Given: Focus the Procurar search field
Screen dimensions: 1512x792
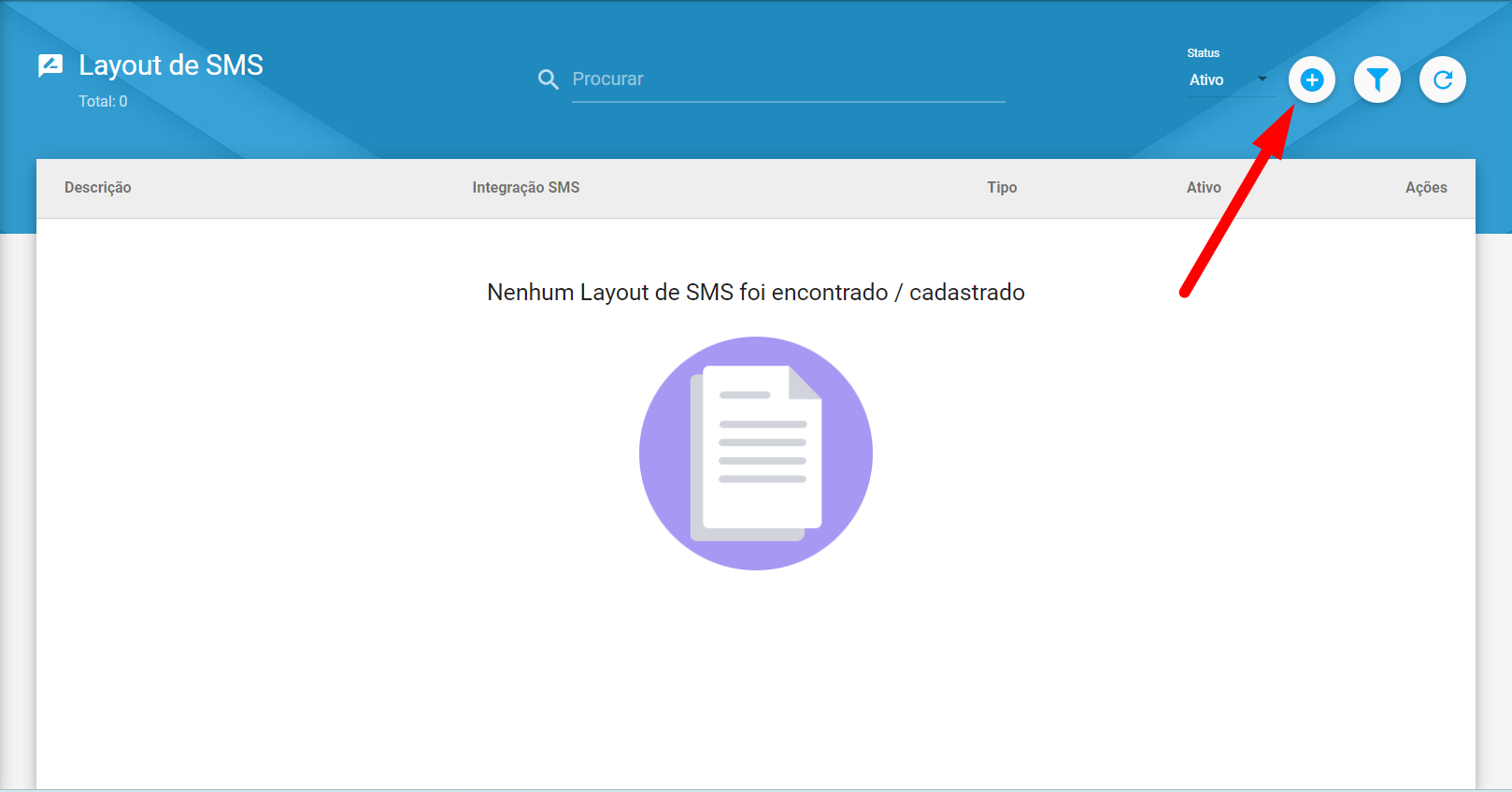Looking at the screenshot, I should [788, 79].
